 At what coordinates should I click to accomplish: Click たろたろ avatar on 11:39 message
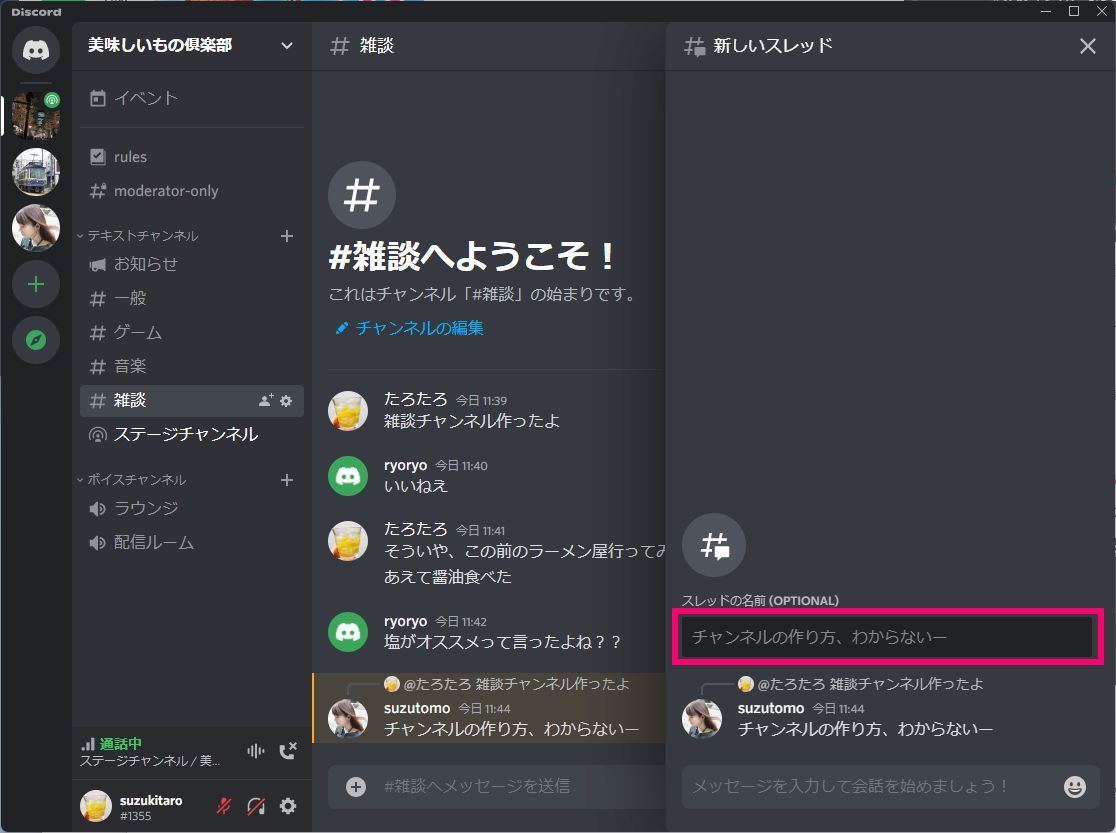pos(348,411)
